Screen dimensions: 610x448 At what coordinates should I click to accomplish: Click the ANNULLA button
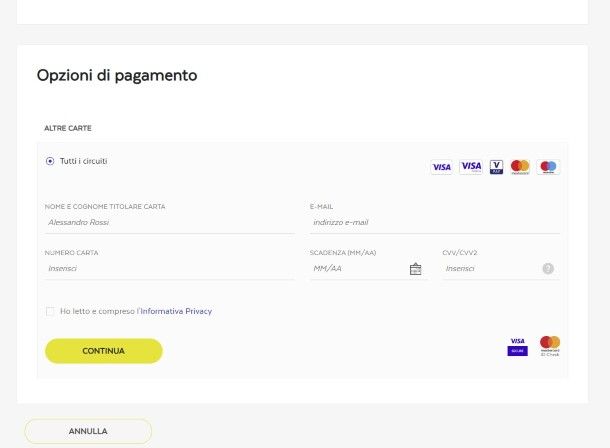click(x=88, y=431)
